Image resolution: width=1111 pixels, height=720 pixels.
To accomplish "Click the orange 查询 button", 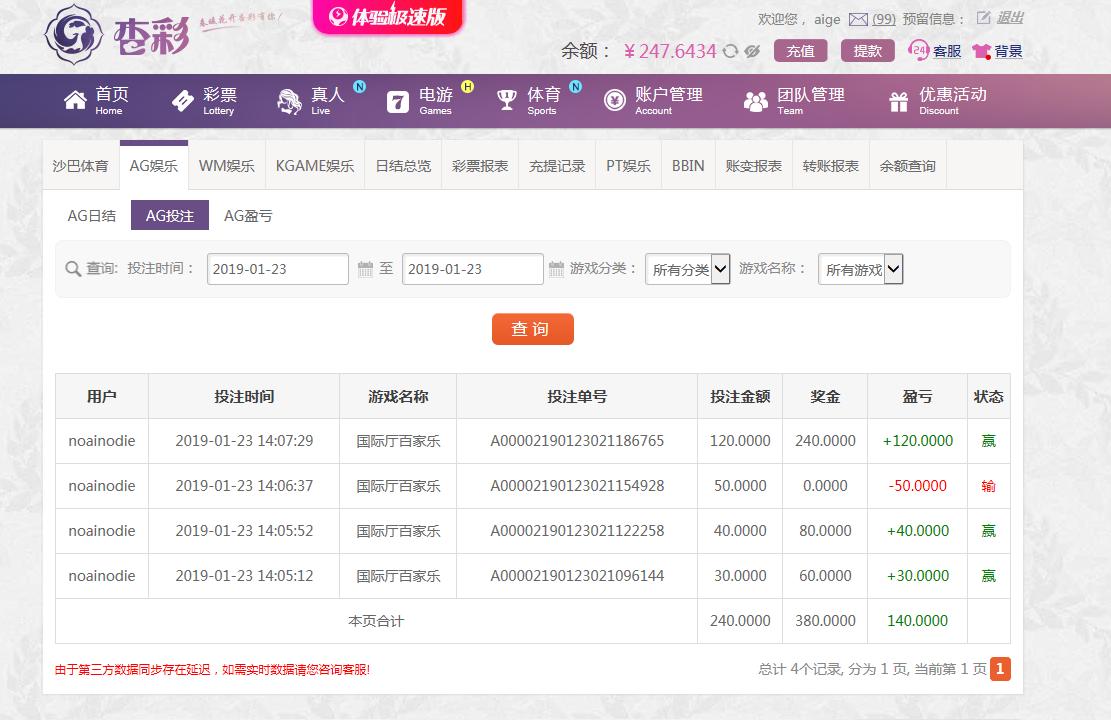I will (532, 329).
